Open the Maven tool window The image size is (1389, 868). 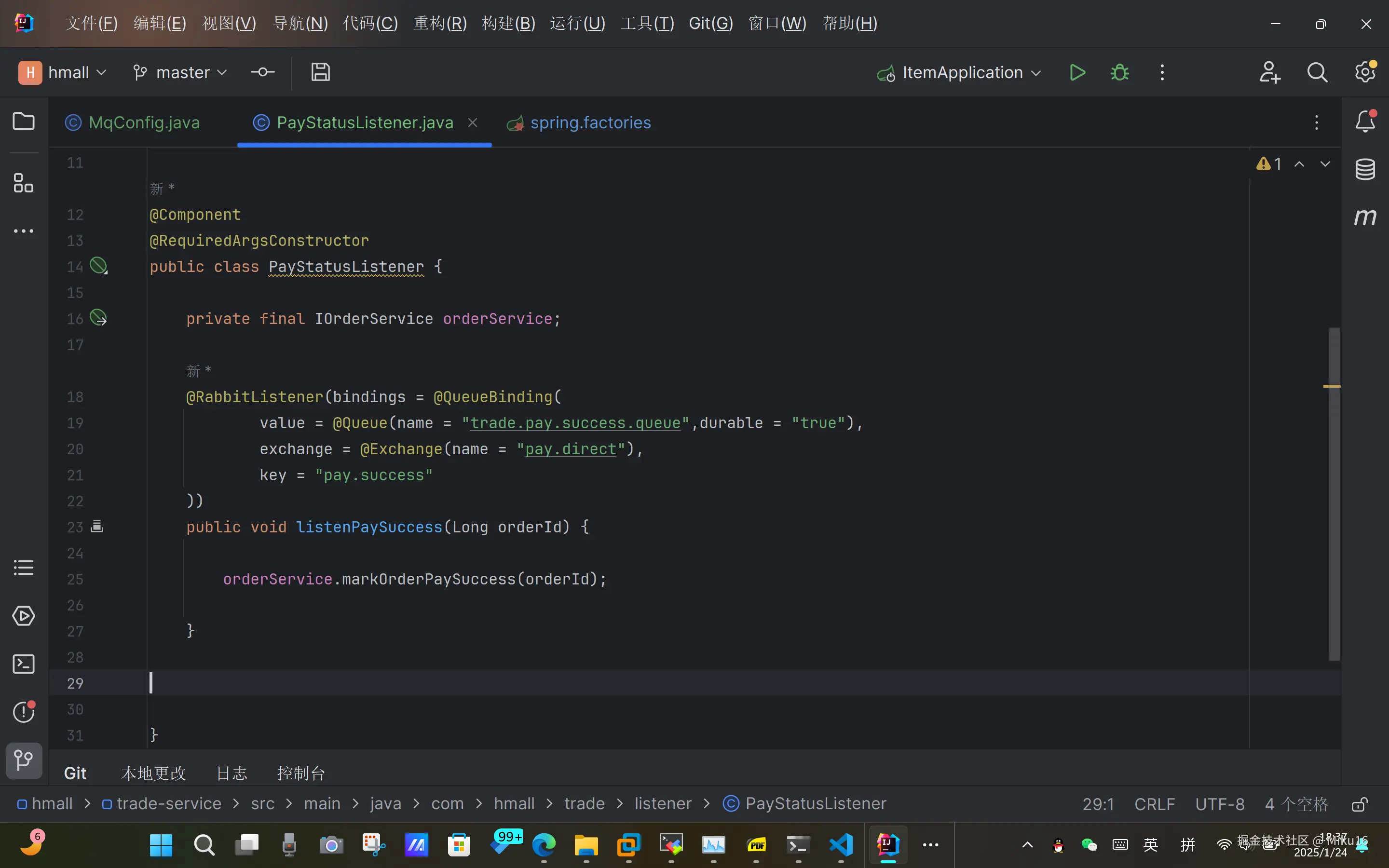(x=1365, y=217)
